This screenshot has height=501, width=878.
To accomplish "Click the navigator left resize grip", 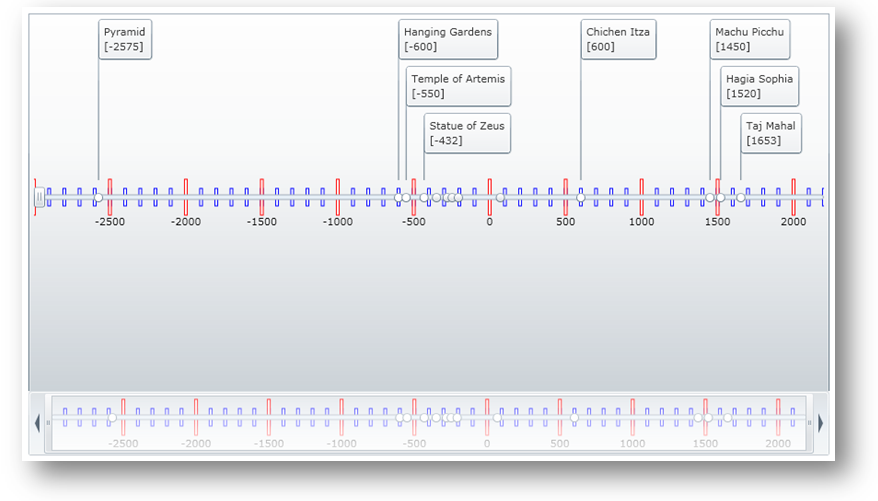I will (x=47, y=423).
